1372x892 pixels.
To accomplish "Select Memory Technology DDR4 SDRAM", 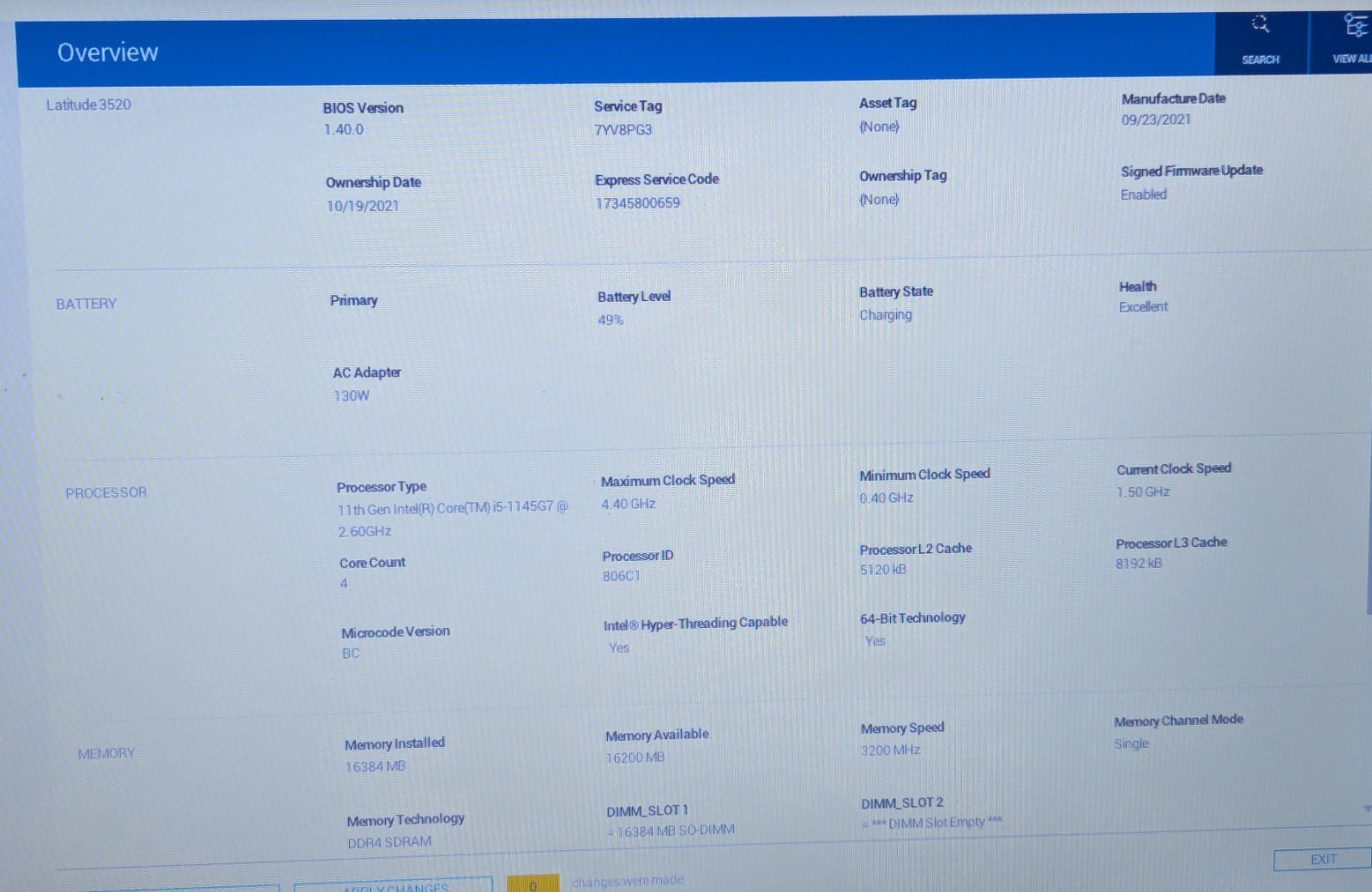I will [x=389, y=842].
